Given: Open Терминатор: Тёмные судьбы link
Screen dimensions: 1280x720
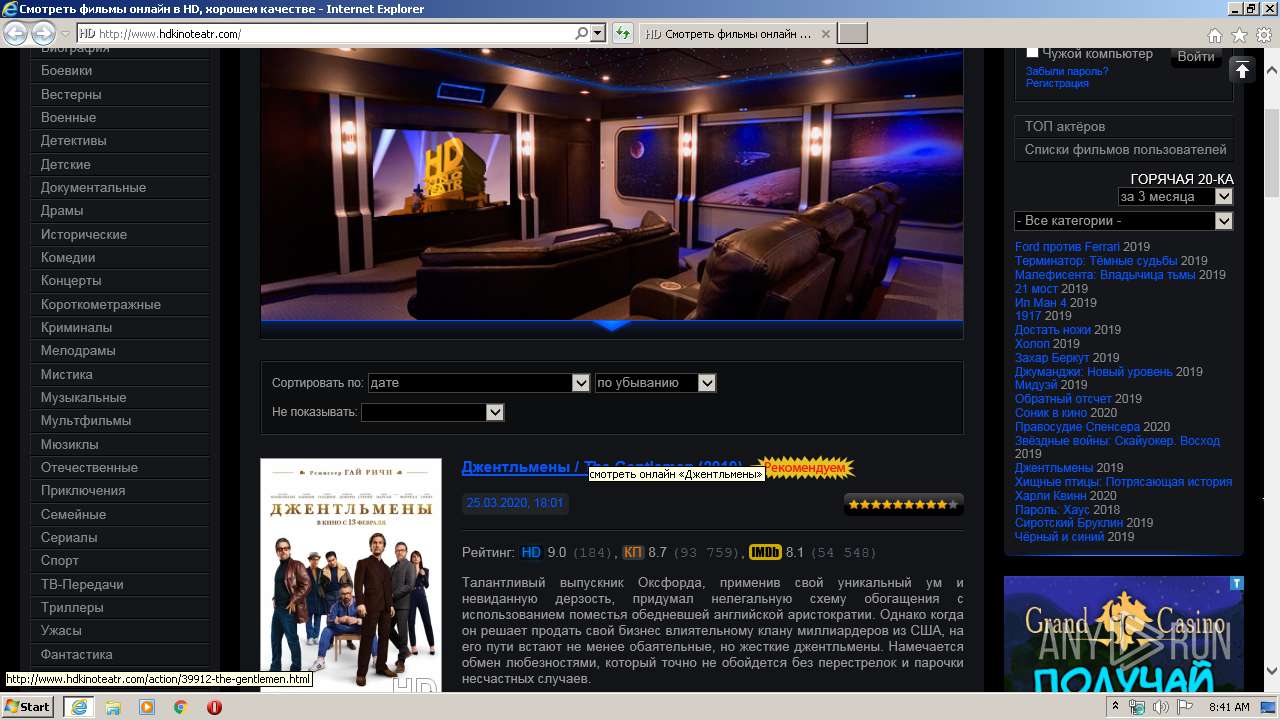Looking at the screenshot, I should click(x=1096, y=261).
